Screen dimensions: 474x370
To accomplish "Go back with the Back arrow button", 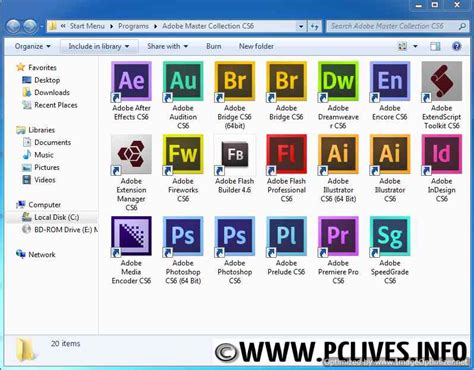I will [x=13, y=26].
